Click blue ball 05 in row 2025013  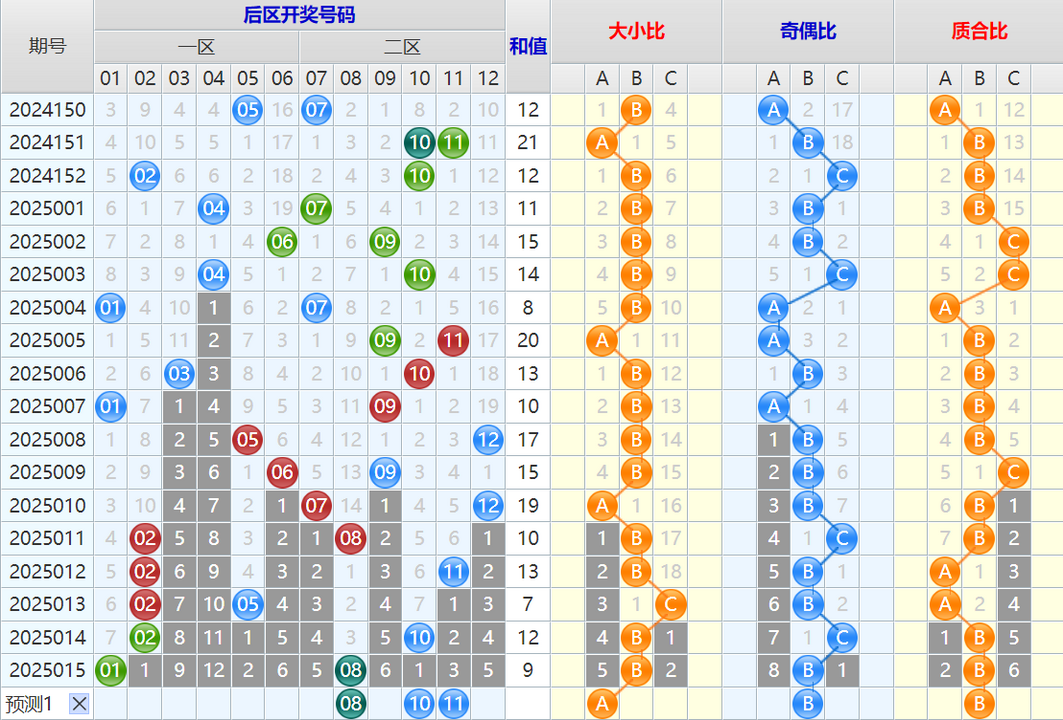tap(247, 604)
